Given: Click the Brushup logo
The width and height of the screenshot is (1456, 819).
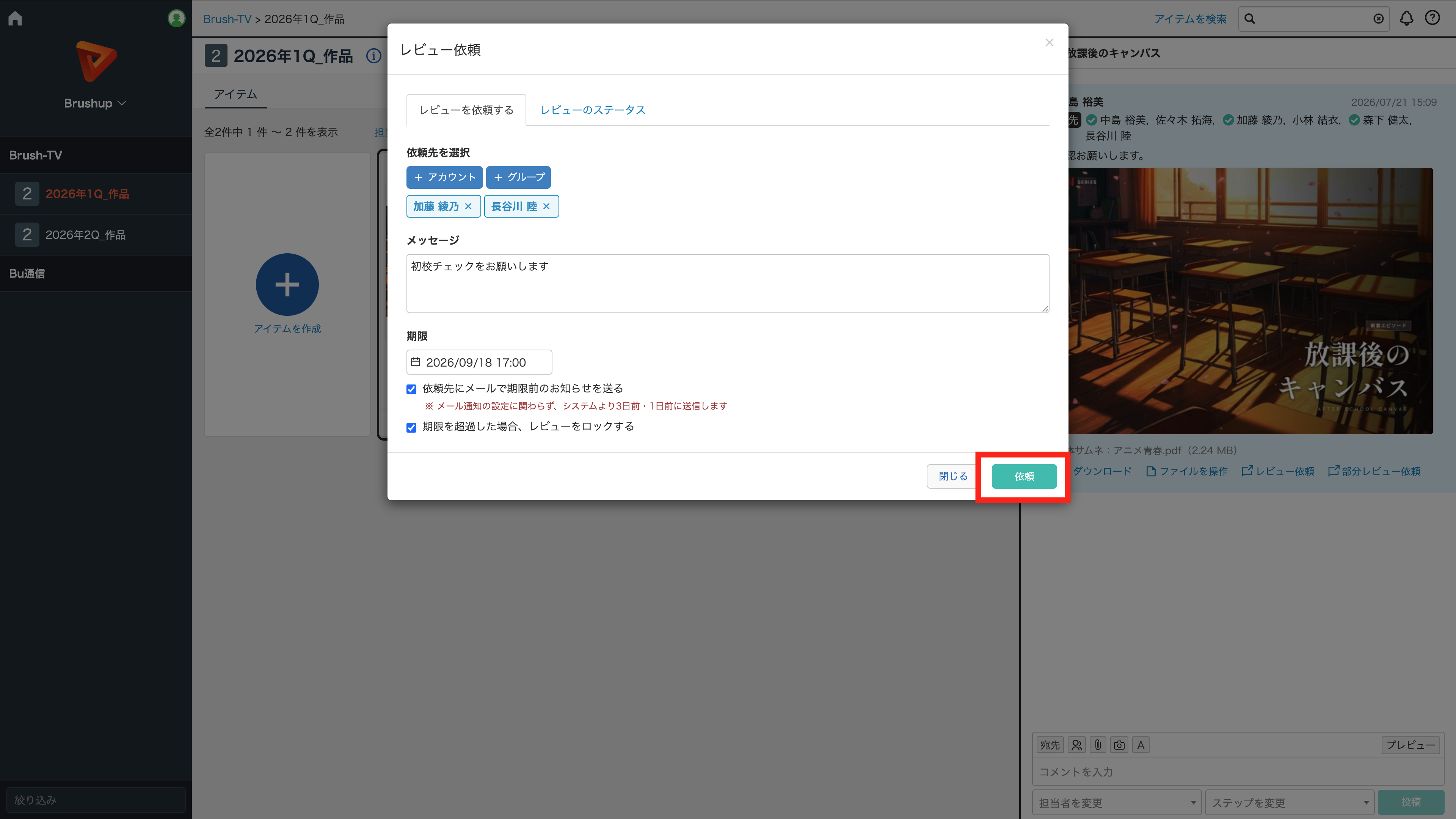Looking at the screenshot, I should pos(96,61).
